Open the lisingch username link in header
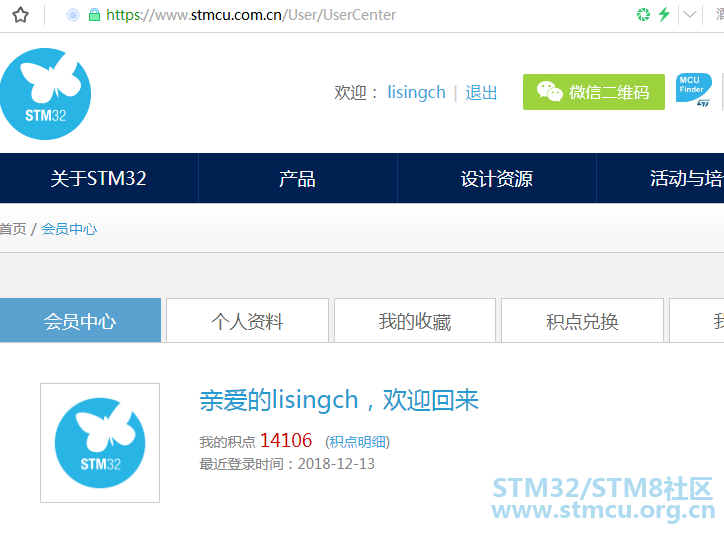This screenshot has height=533, width=724. click(416, 92)
